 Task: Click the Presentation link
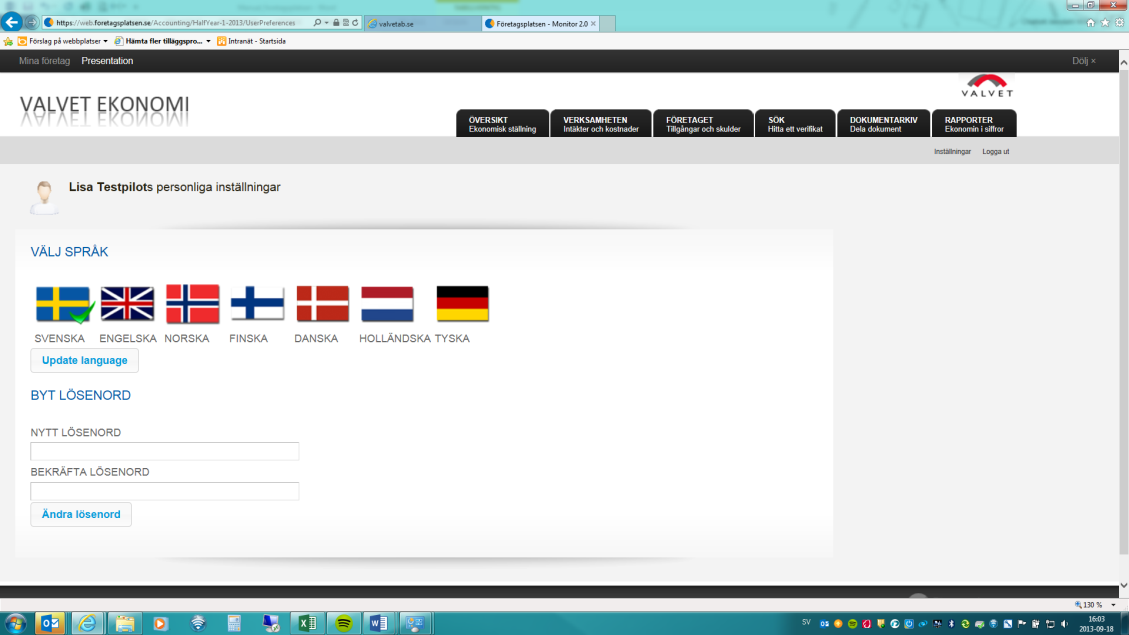point(107,61)
